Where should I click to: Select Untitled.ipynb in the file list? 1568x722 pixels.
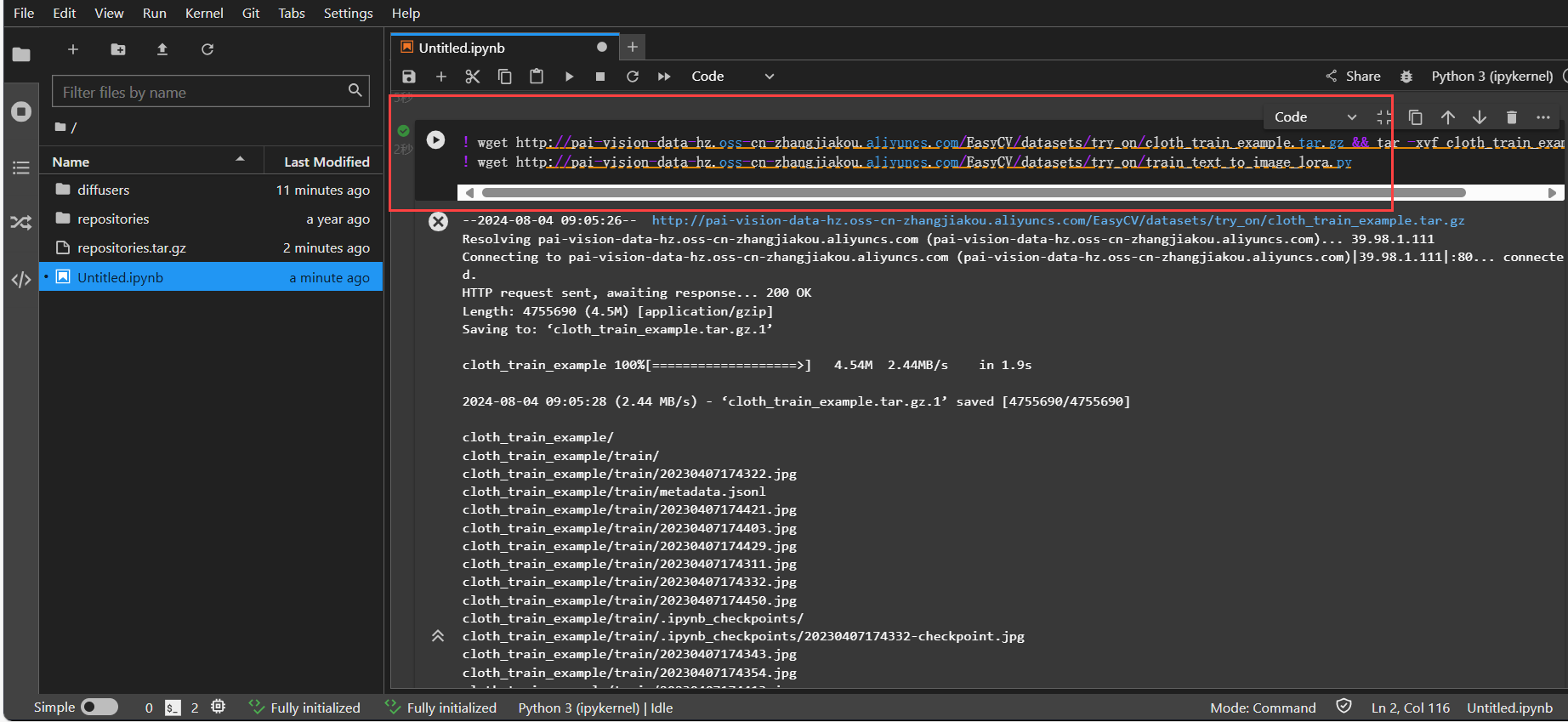211,277
